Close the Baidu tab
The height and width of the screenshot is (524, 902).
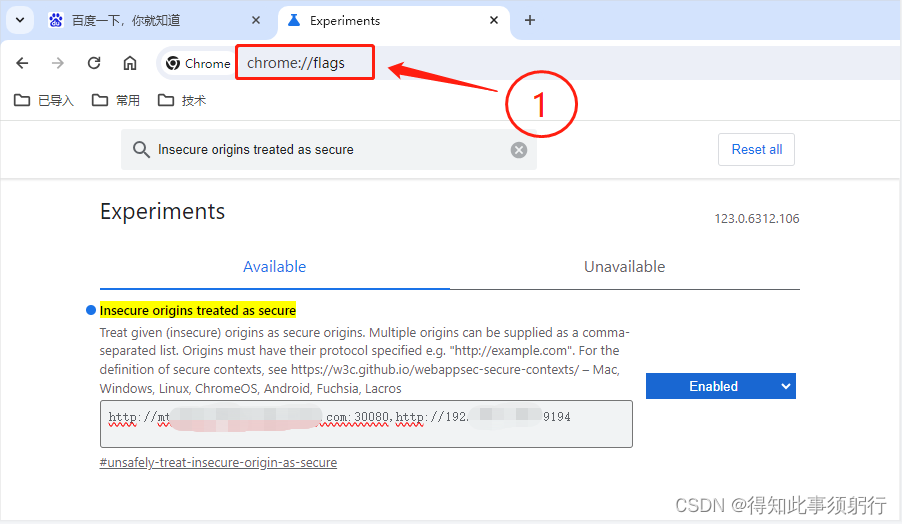click(256, 20)
